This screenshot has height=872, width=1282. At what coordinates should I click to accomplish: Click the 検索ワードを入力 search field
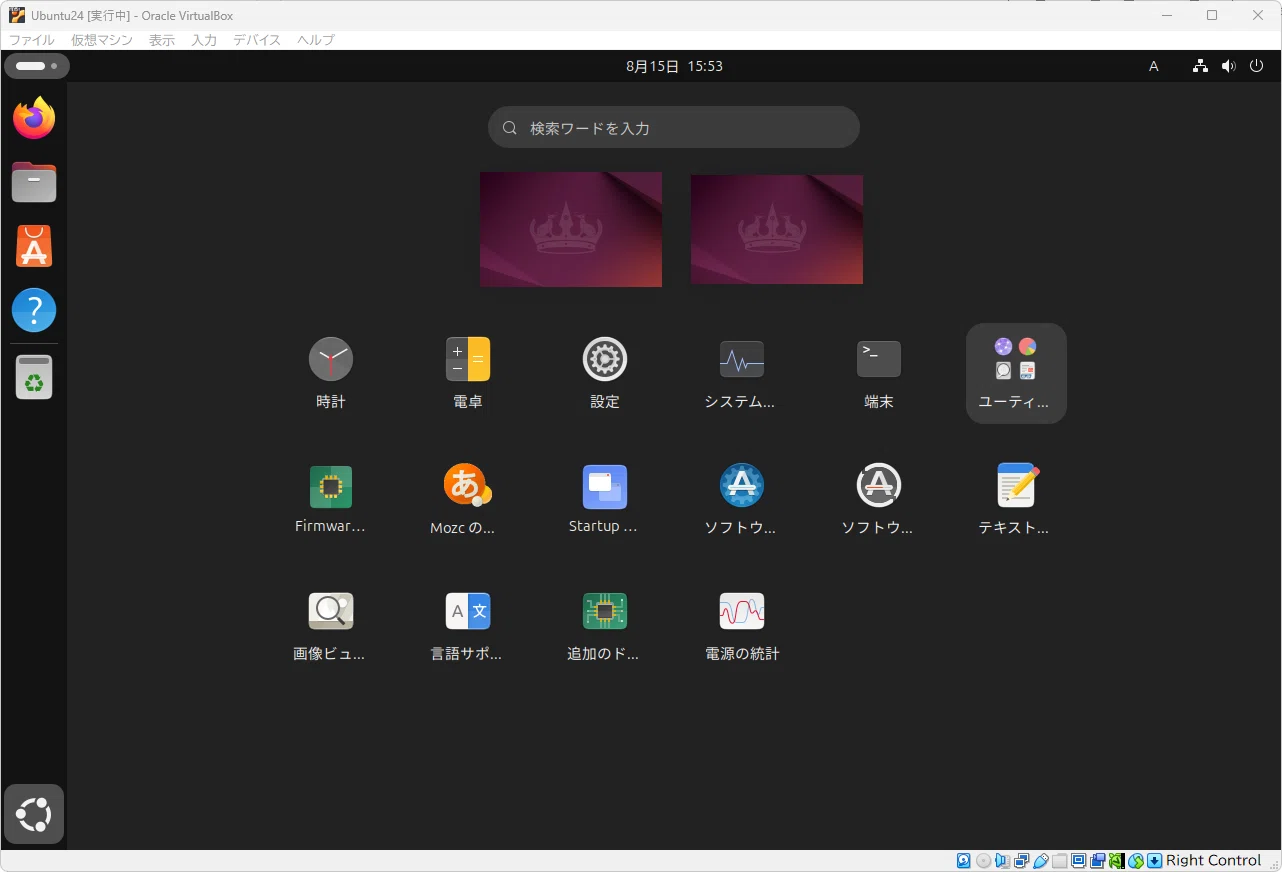(674, 128)
